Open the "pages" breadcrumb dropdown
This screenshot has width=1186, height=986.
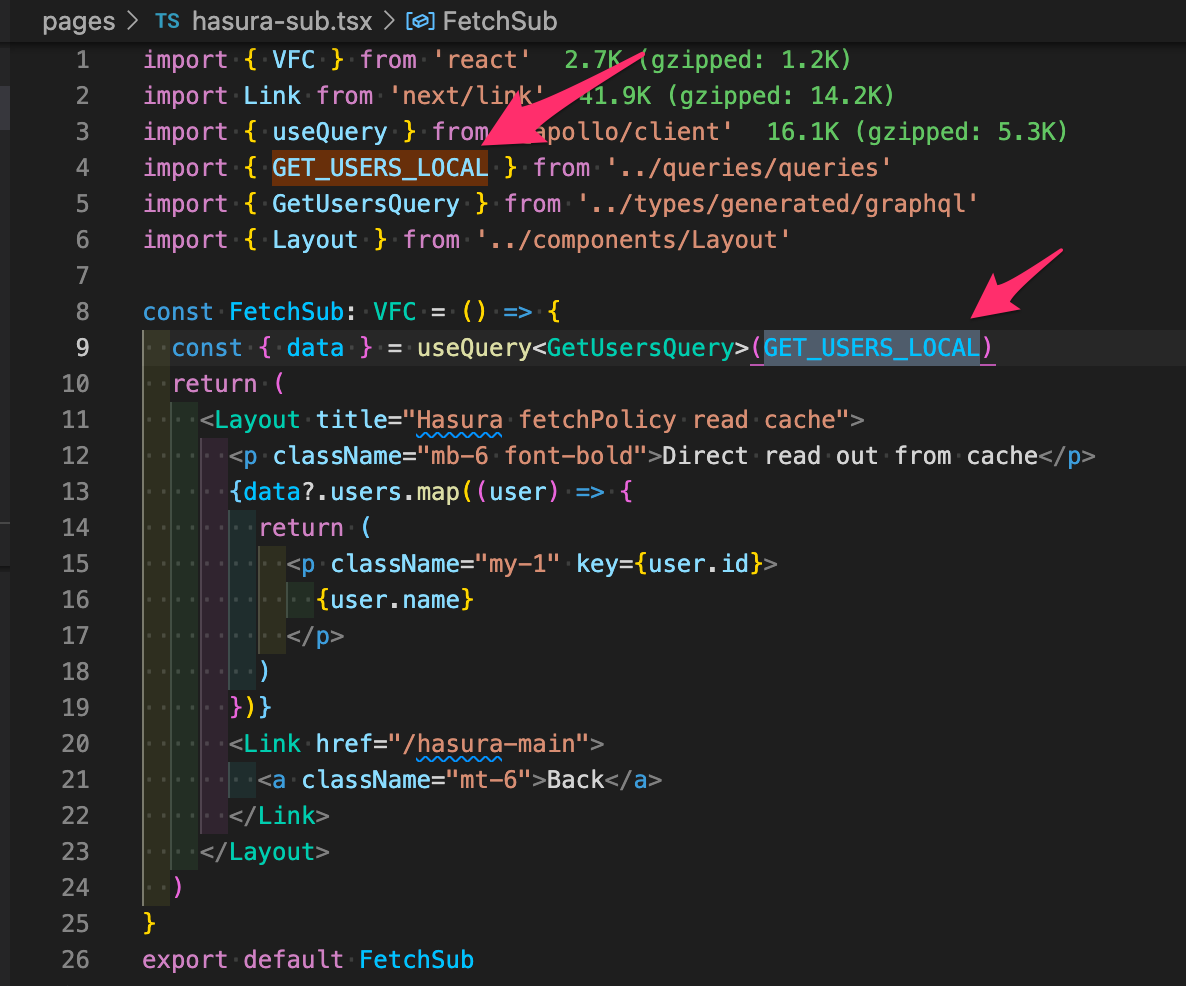coord(78,21)
